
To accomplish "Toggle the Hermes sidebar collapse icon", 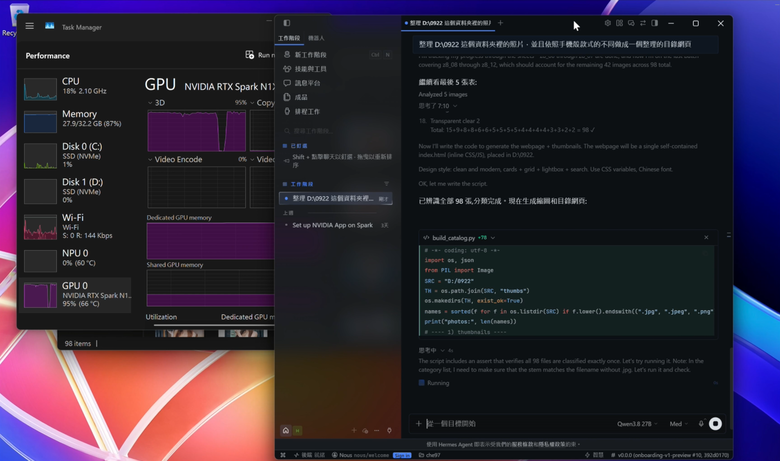I will pos(287,23).
